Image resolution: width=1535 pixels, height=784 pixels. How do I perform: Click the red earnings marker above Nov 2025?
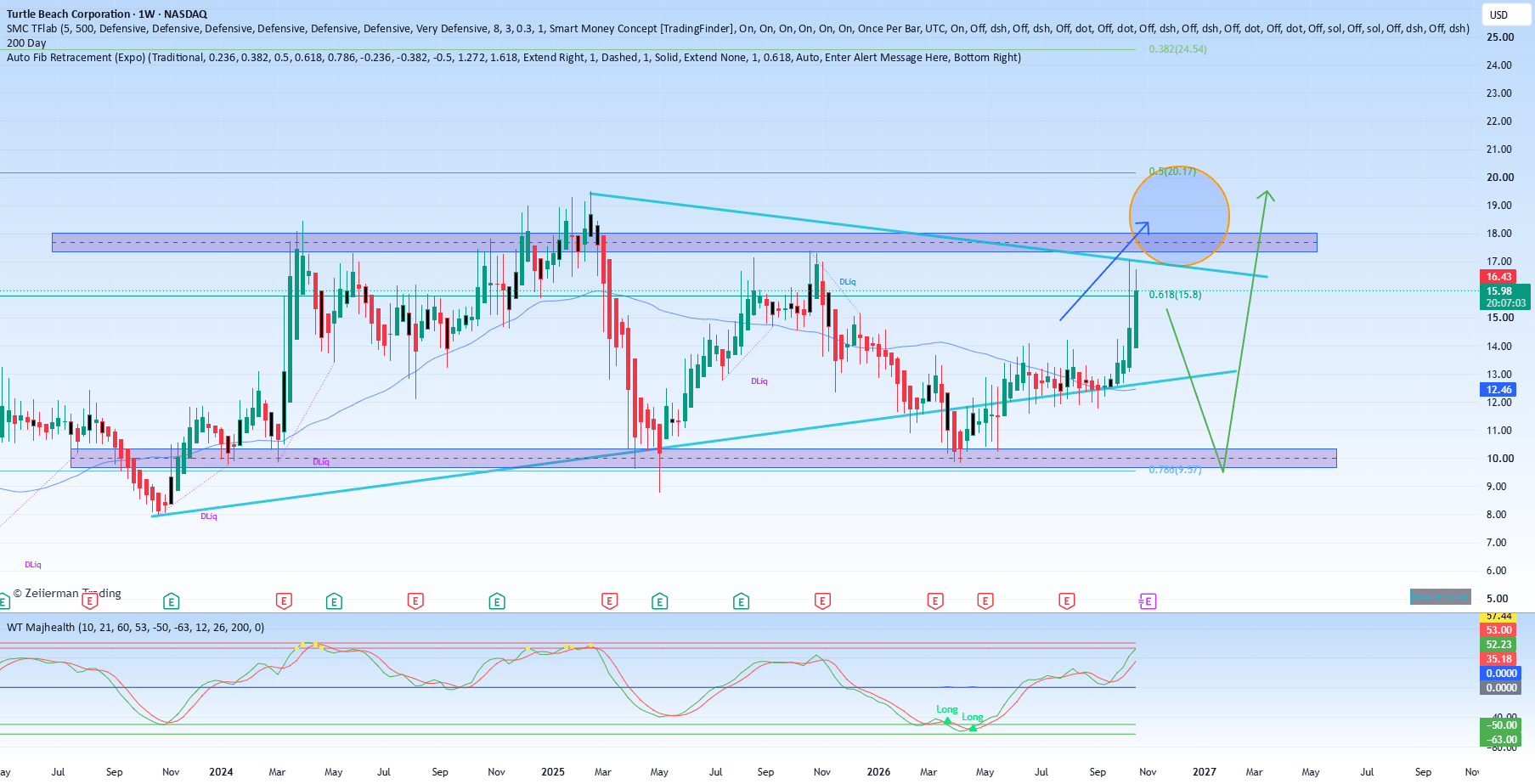point(822,601)
